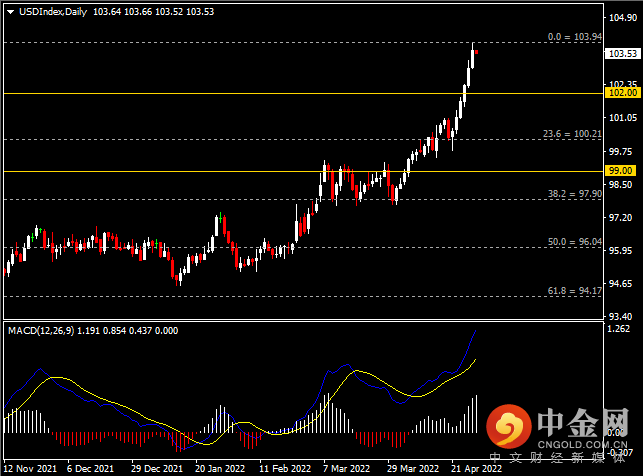Click the MACD(12,26,9) indicator label
The width and height of the screenshot is (643, 476).
(x=41, y=331)
